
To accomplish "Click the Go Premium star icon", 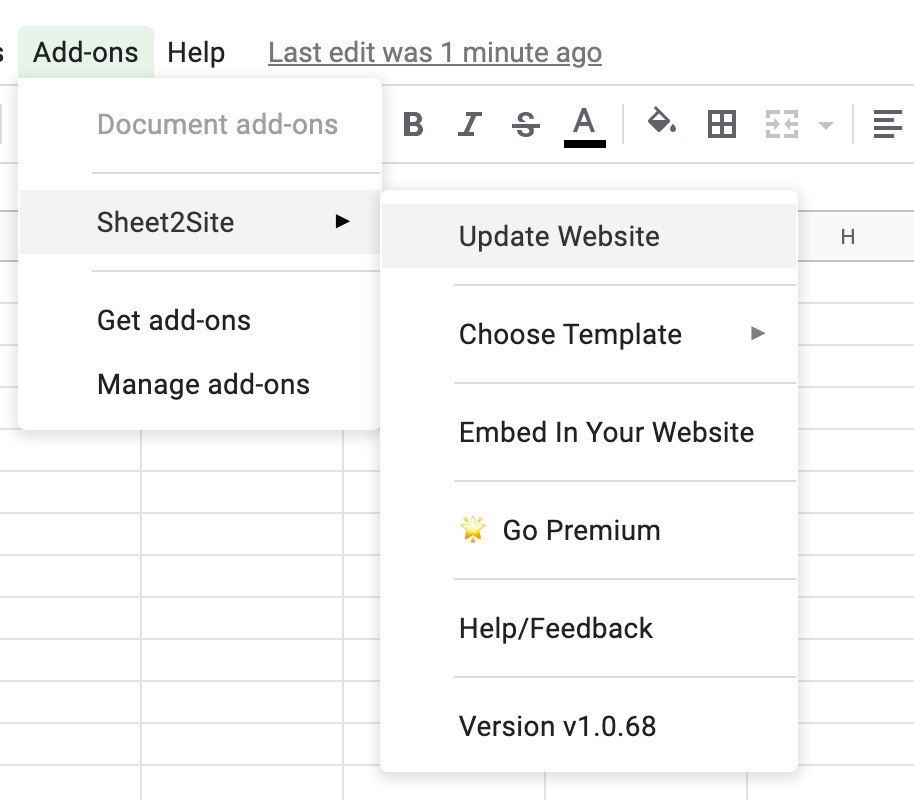I will click(x=472, y=530).
